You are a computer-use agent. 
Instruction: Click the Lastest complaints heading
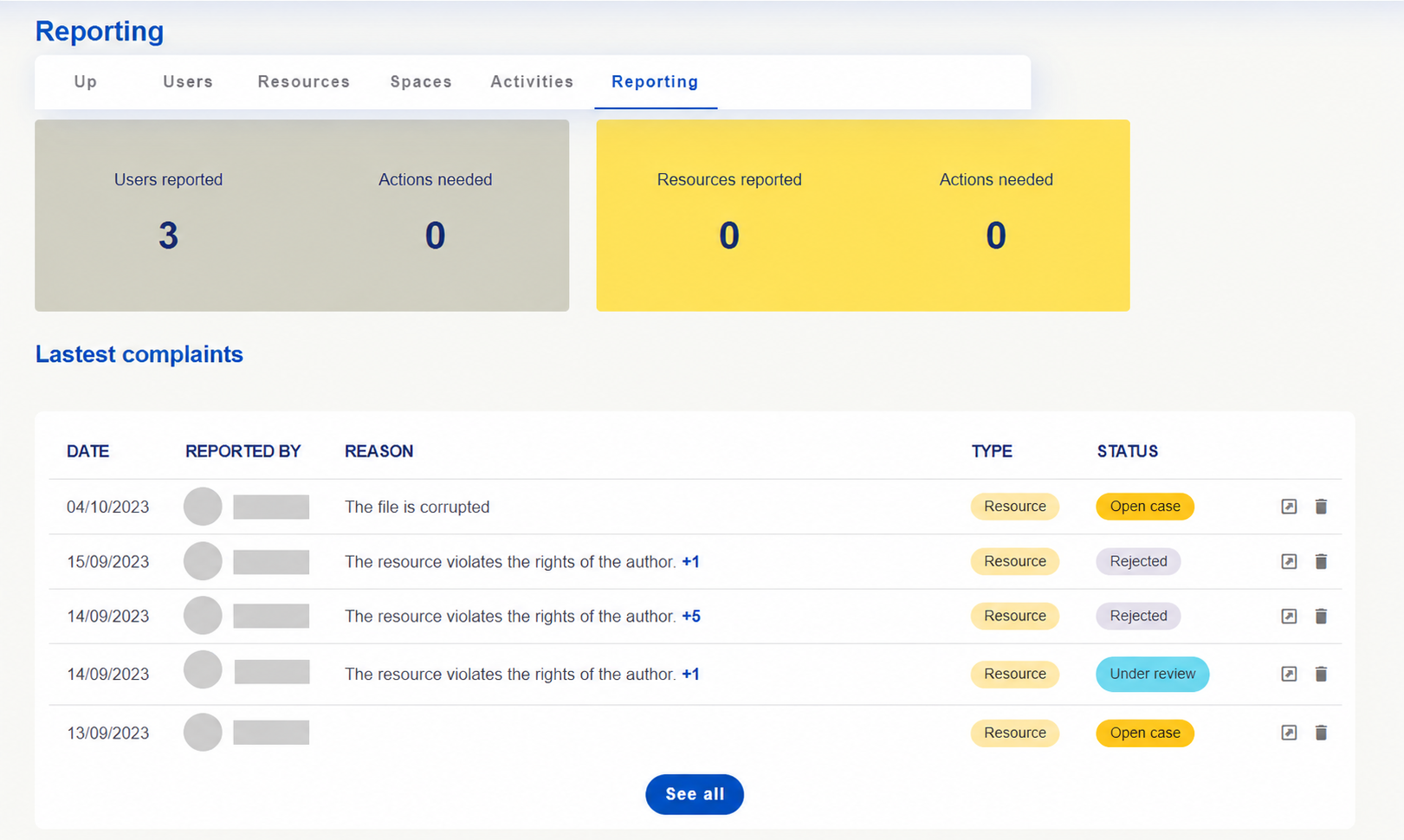pos(139,354)
